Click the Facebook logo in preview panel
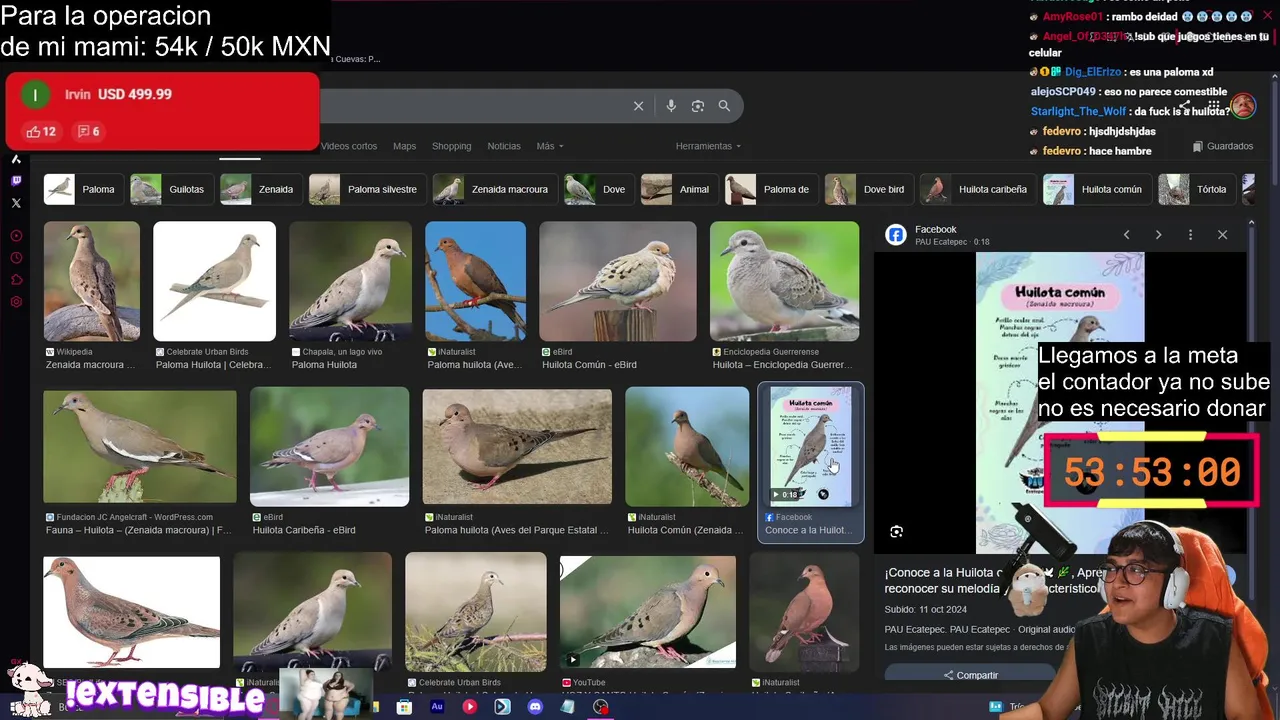Viewport: 1280px width, 720px height. 896,235
